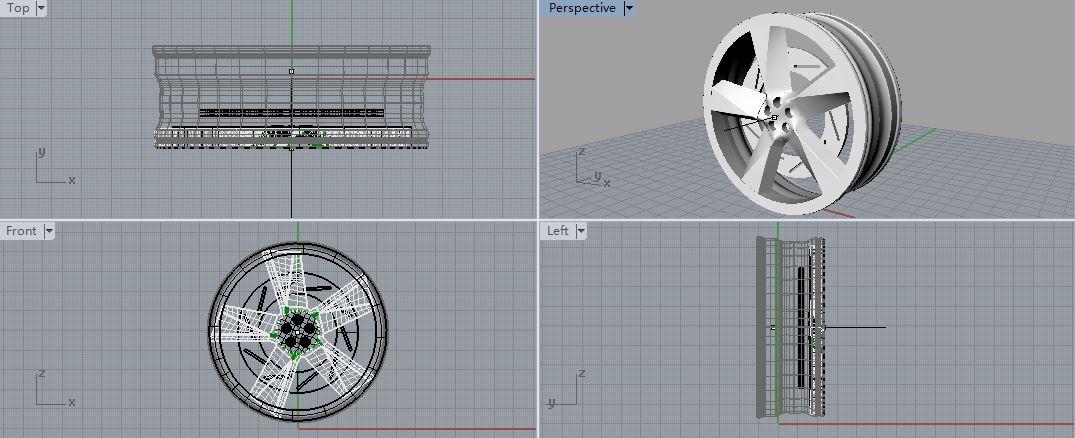Activate the Perspective viewport title
The image size is (1075, 438).
pos(582,8)
